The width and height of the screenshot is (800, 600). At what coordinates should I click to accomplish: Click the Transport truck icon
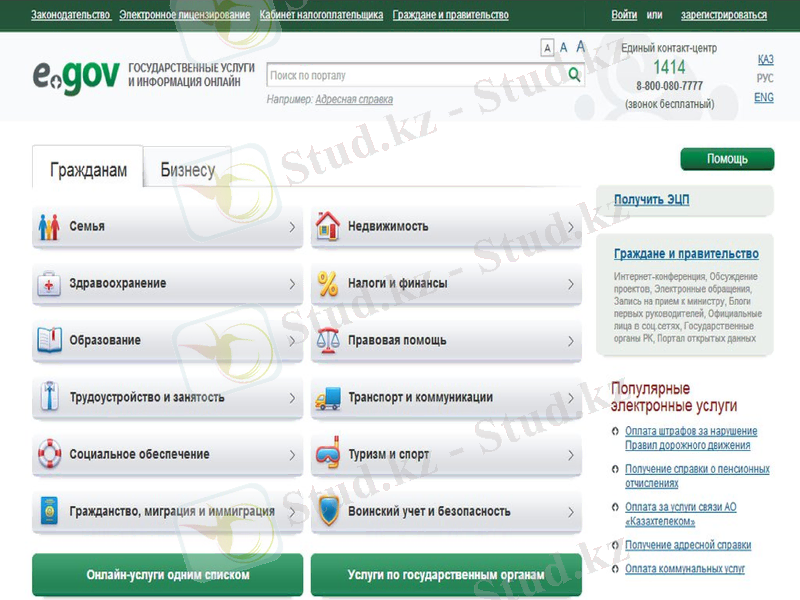(x=328, y=398)
